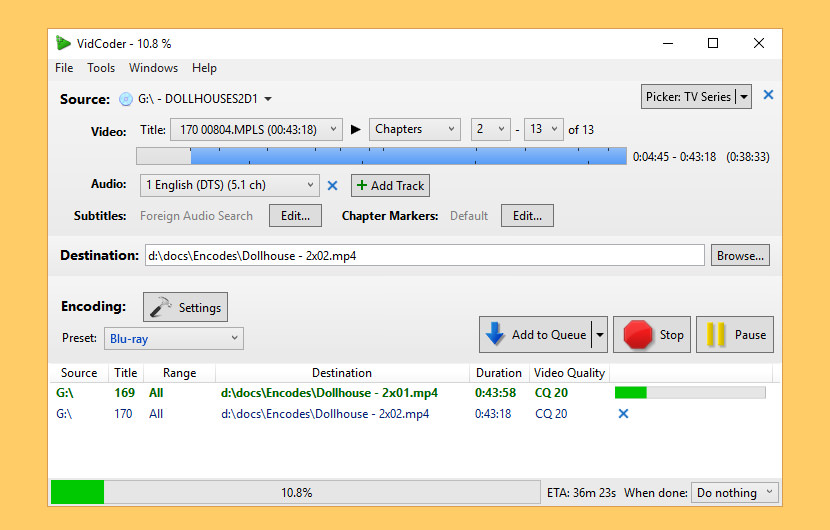Open the File menu

64,68
